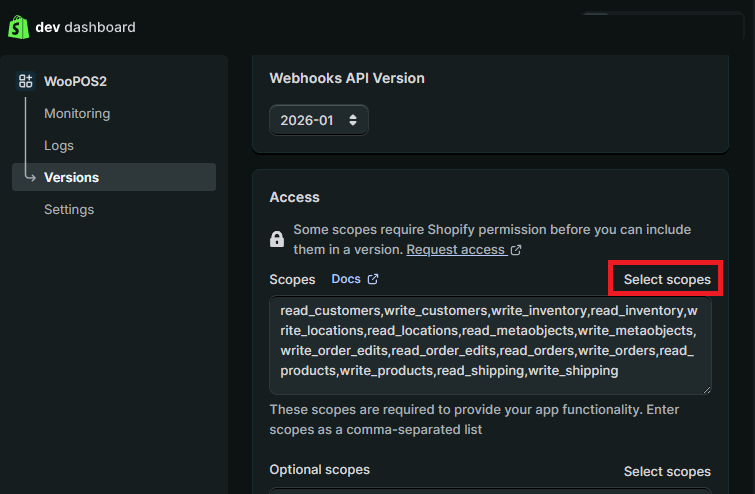Click the Shopify bag logo
755x494 pixels.
pyautogui.click(x=18, y=27)
